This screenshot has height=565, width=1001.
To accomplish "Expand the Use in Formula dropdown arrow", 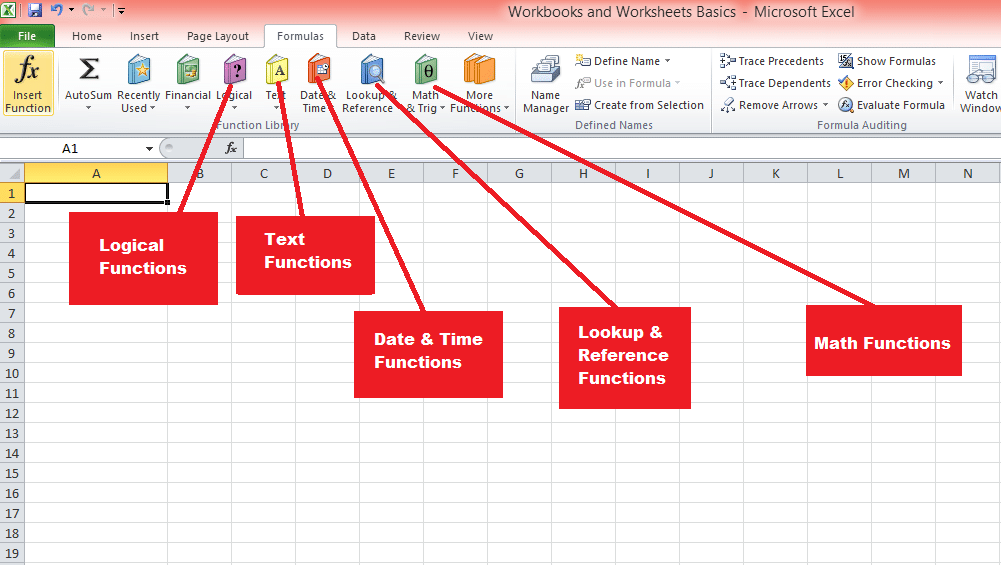I will [677, 83].
